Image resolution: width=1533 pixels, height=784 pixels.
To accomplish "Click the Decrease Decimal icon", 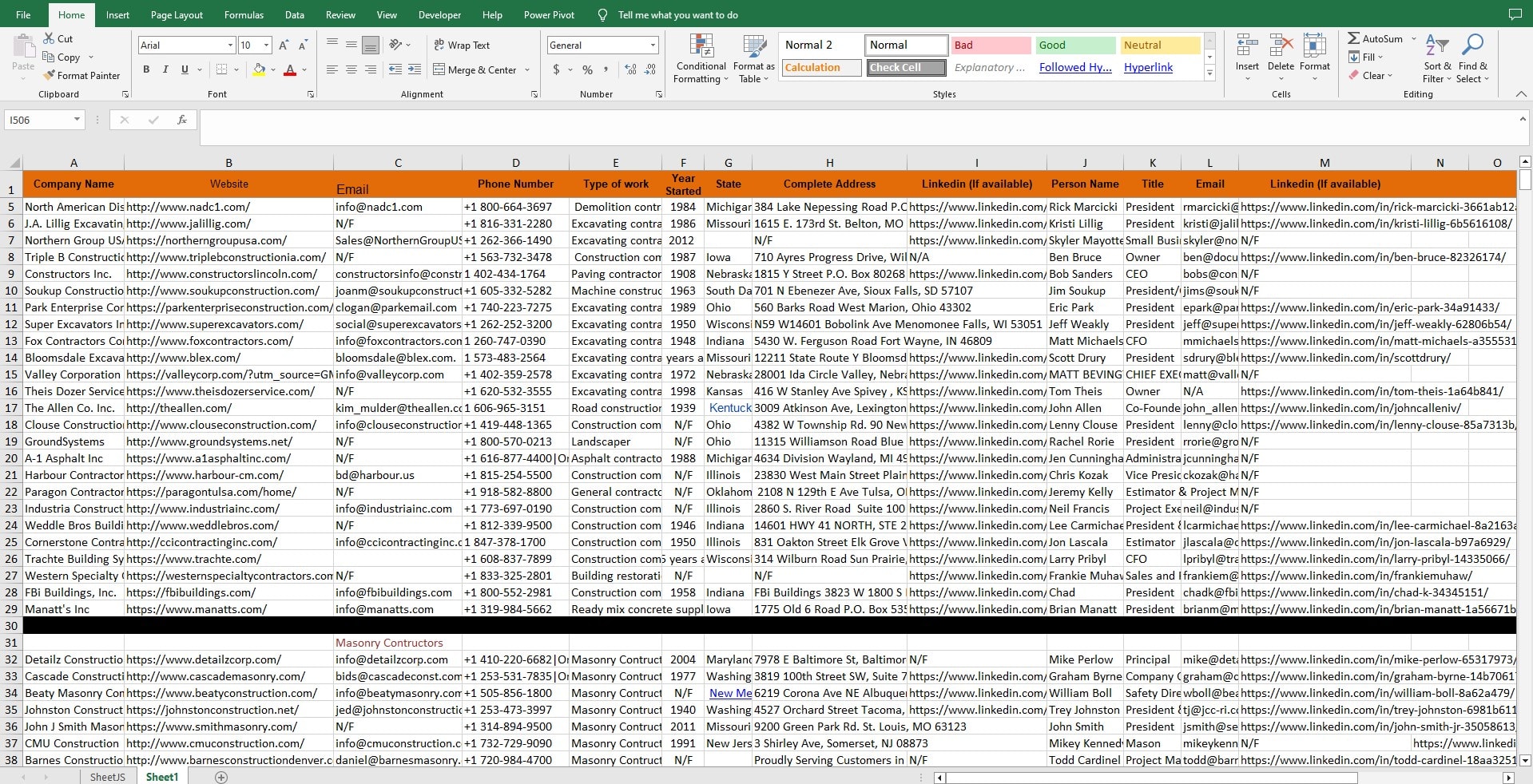I will 651,69.
